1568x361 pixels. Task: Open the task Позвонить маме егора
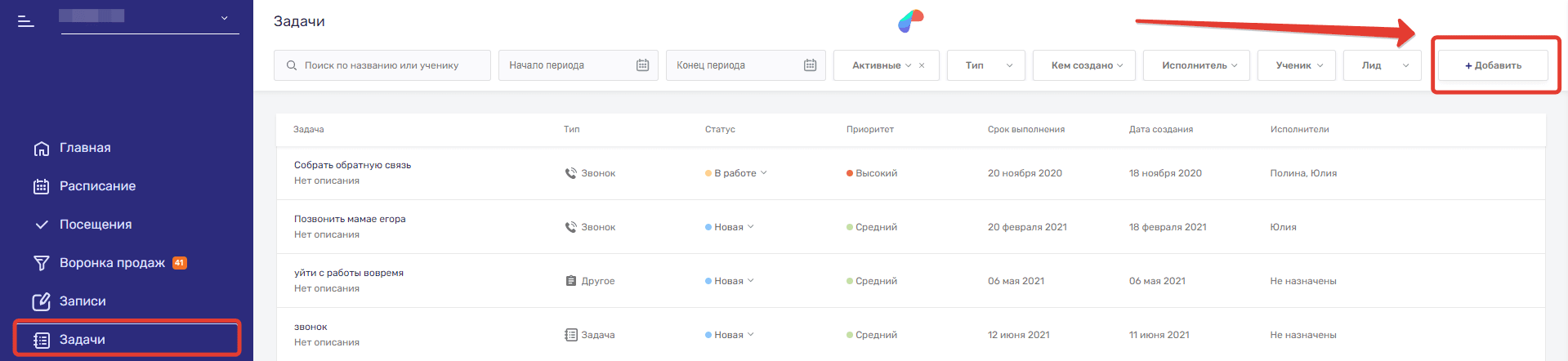coord(350,219)
